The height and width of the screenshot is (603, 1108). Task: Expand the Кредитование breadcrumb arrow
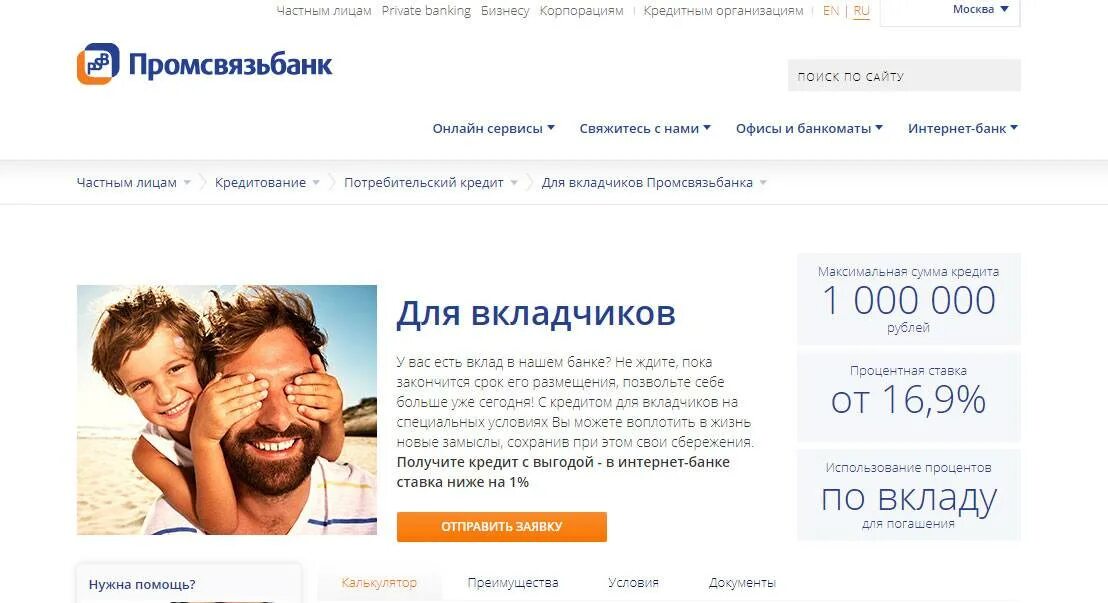(x=316, y=183)
